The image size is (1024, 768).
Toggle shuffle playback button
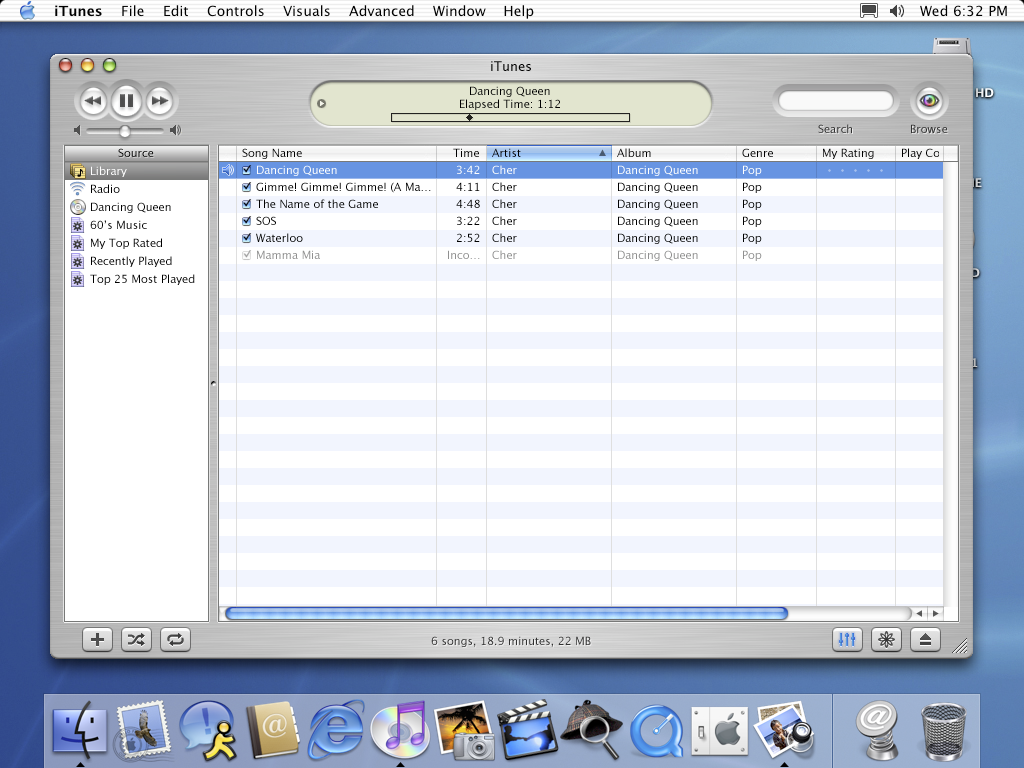click(136, 639)
